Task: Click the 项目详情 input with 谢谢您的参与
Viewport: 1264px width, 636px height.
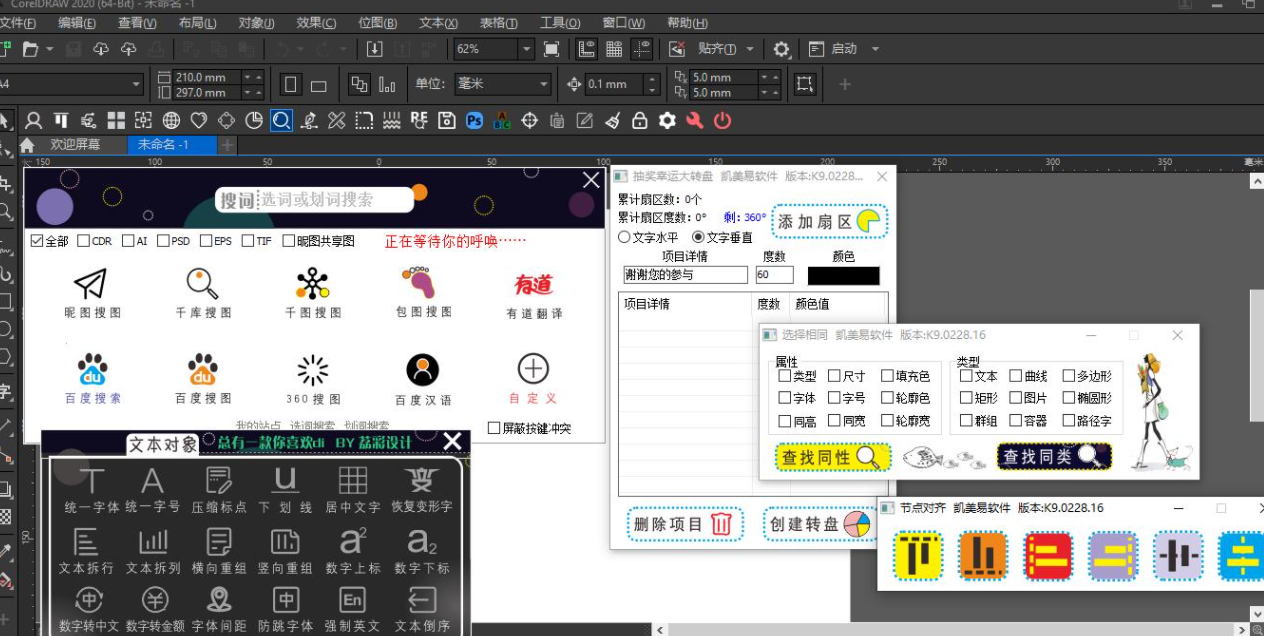Action: 685,275
